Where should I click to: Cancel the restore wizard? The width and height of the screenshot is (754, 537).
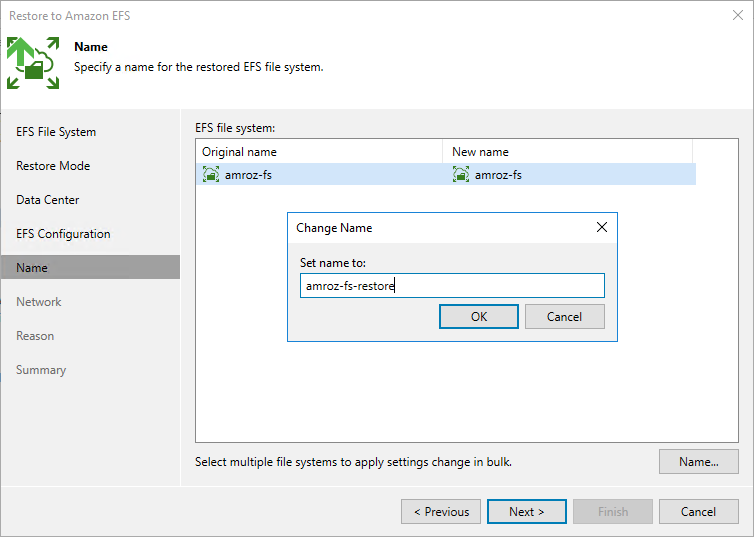click(x=698, y=512)
